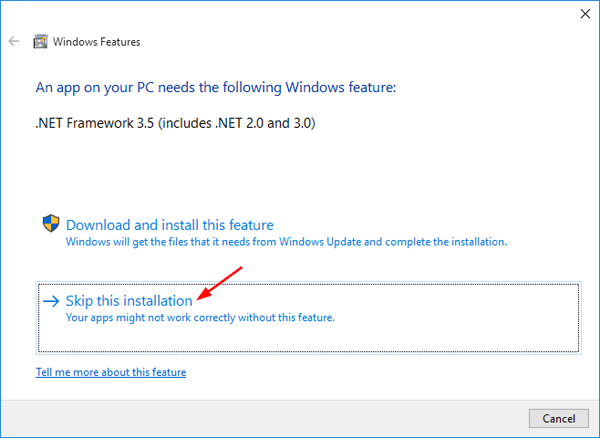The height and width of the screenshot is (438, 600).
Task: Click the Windows Features title text
Action: 97,42
